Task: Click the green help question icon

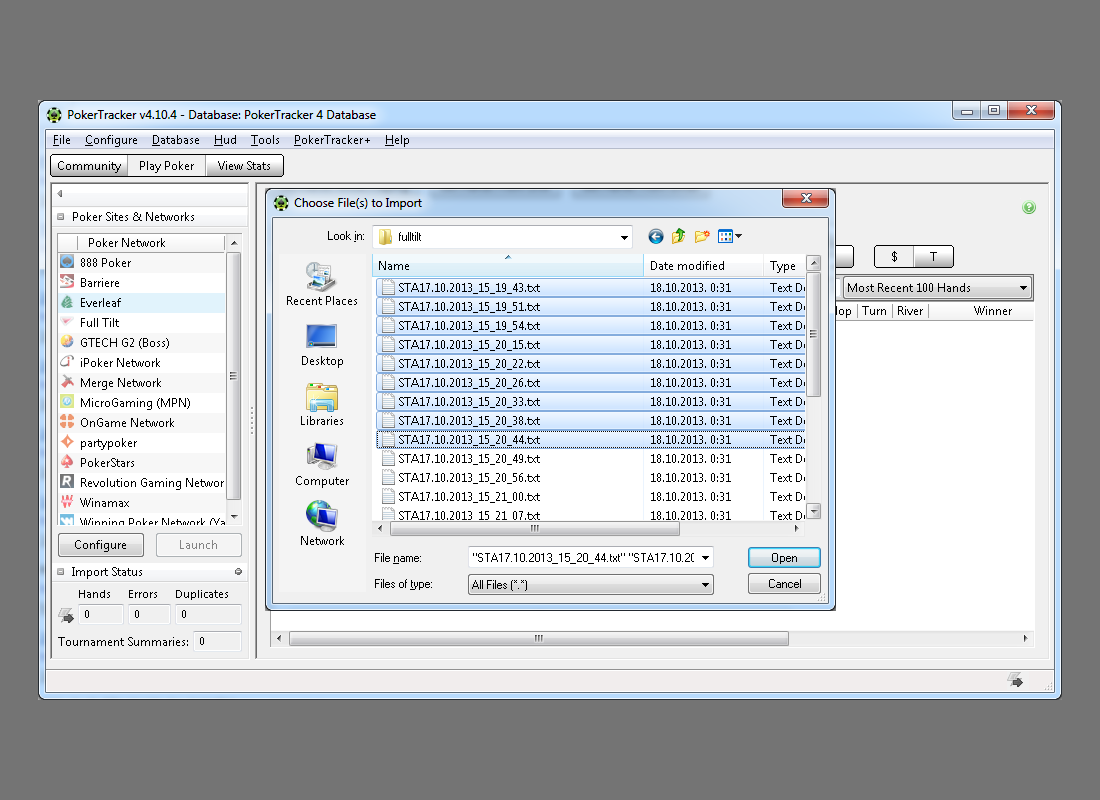Action: click(1029, 208)
